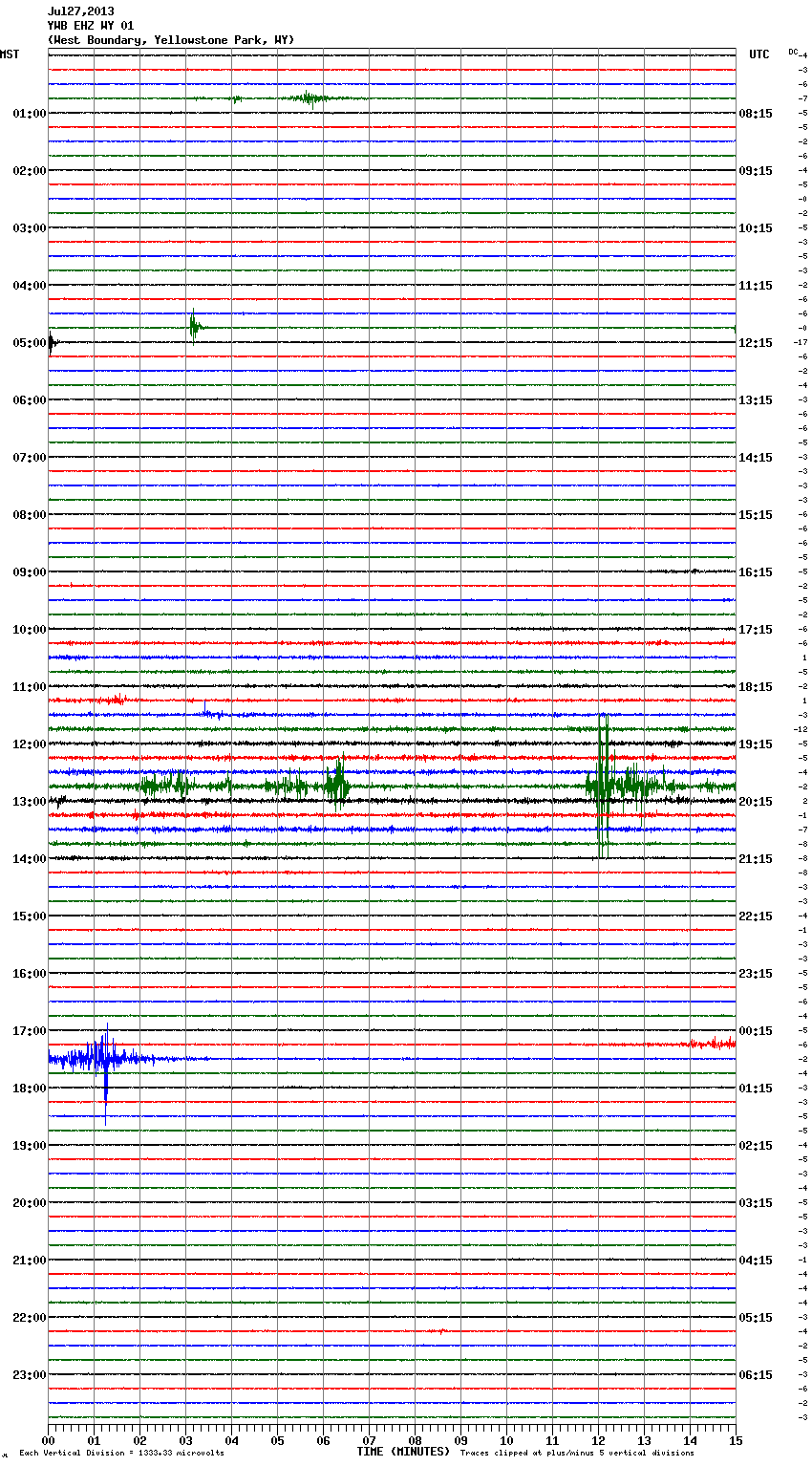Click the 12:15 UTC time label
This screenshot has width=812, height=1466.
pyautogui.click(x=756, y=343)
